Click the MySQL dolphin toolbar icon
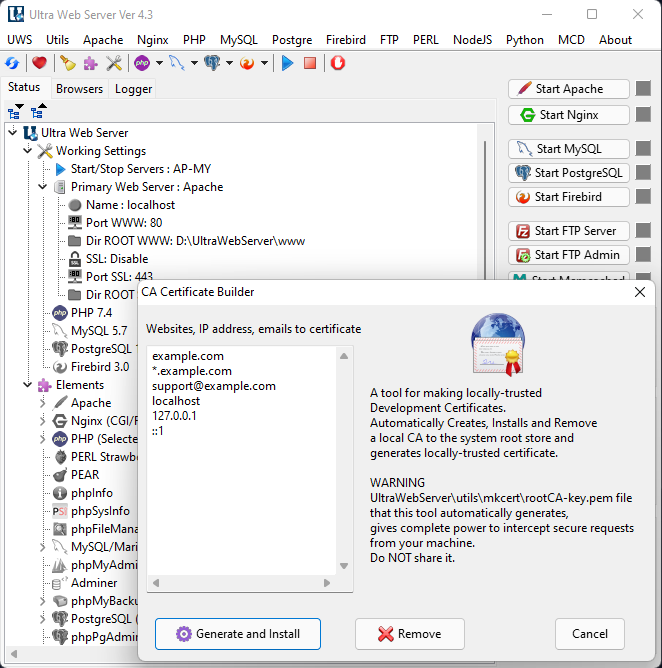 click(x=177, y=63)
